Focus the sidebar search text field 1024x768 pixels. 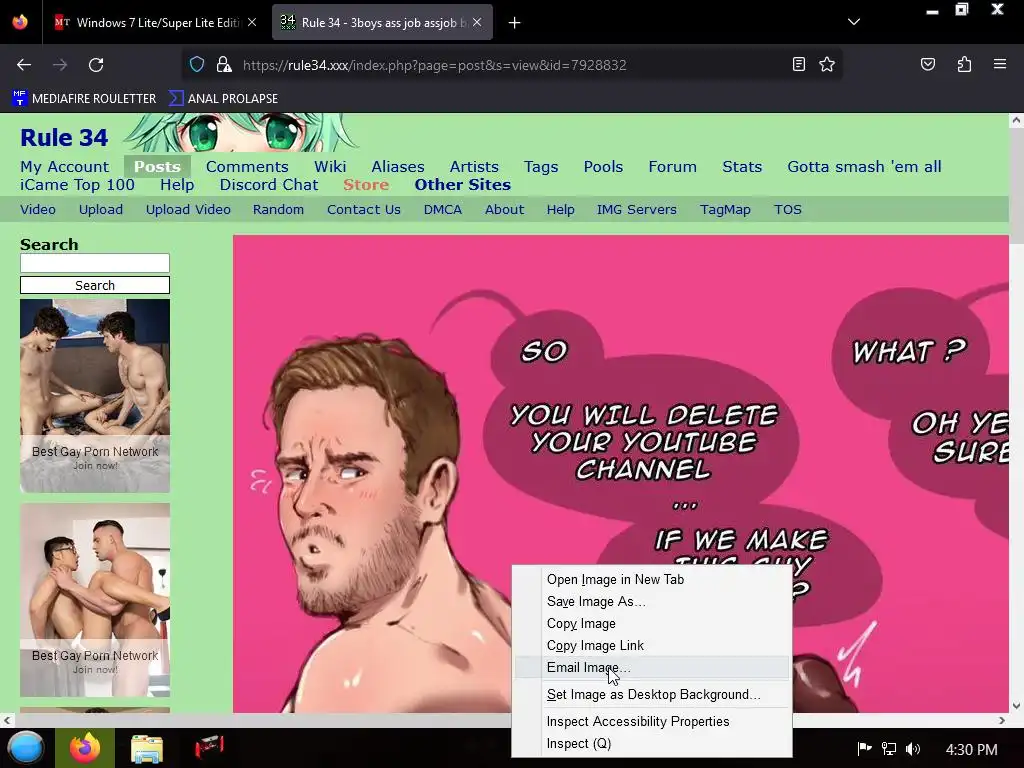coord(95,263)
